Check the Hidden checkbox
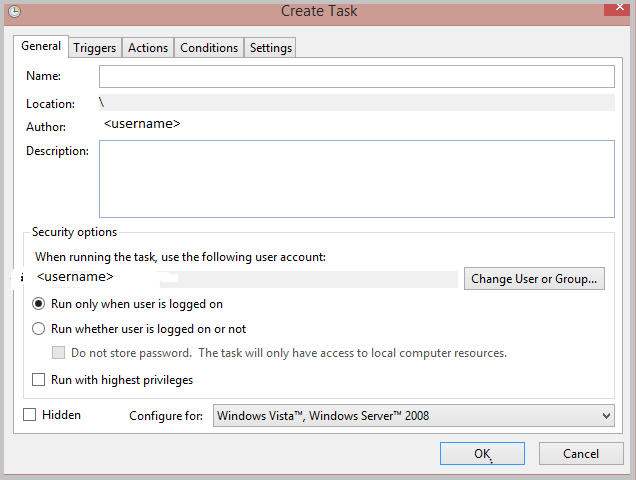Screen dimensions: 636x480 click(30, 415)
